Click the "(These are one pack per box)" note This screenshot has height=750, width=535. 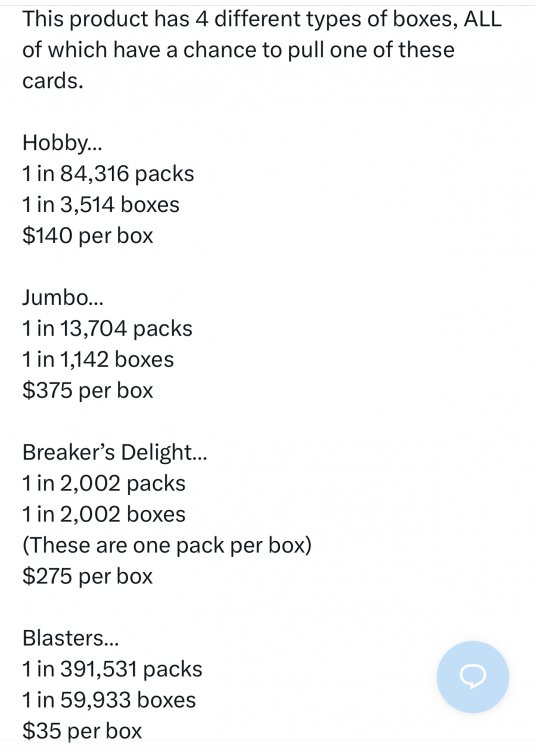[167, 546]
